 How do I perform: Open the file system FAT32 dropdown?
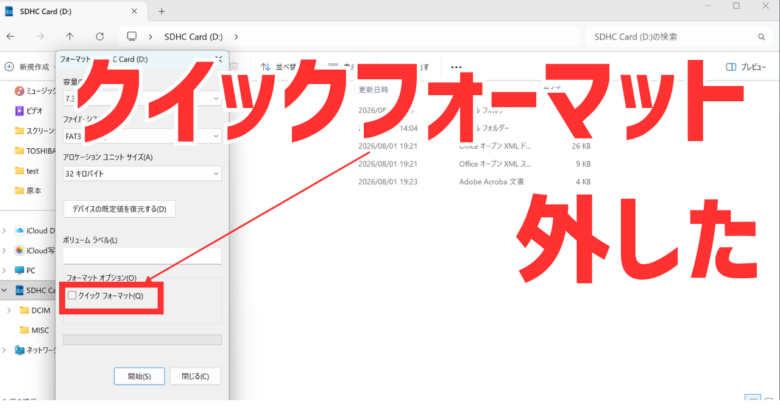[x=142, y=136]
